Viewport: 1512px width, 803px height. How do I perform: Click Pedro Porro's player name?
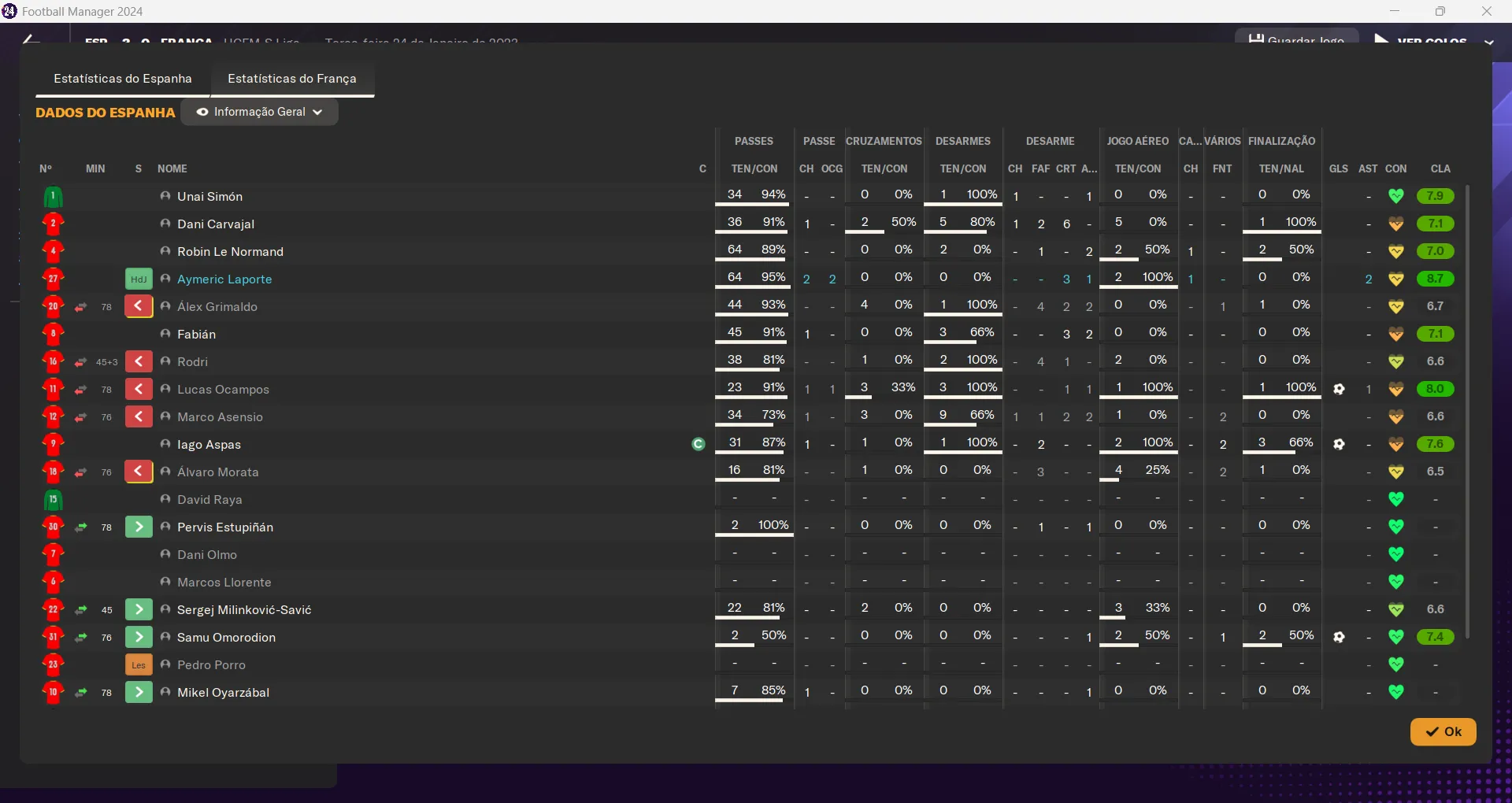[211, 664]
